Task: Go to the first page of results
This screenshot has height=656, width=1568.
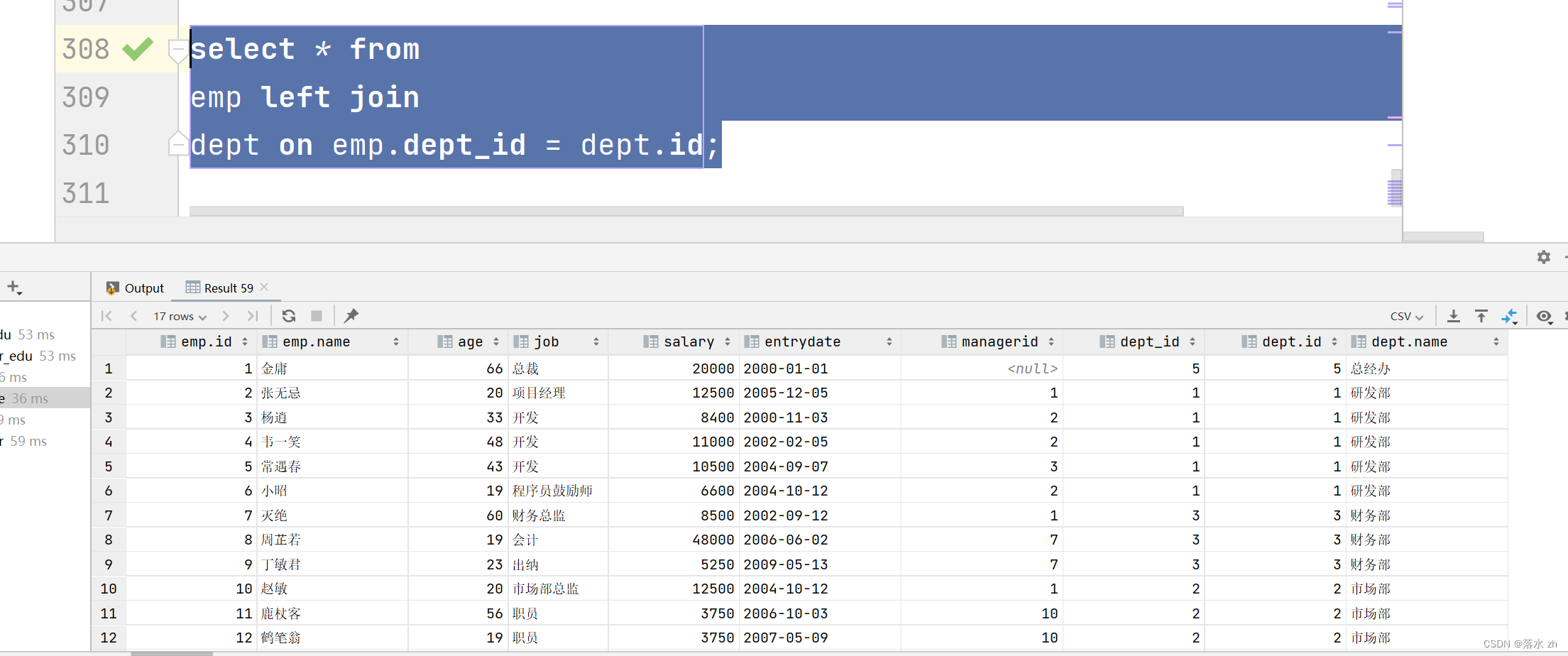Action: 106,316
